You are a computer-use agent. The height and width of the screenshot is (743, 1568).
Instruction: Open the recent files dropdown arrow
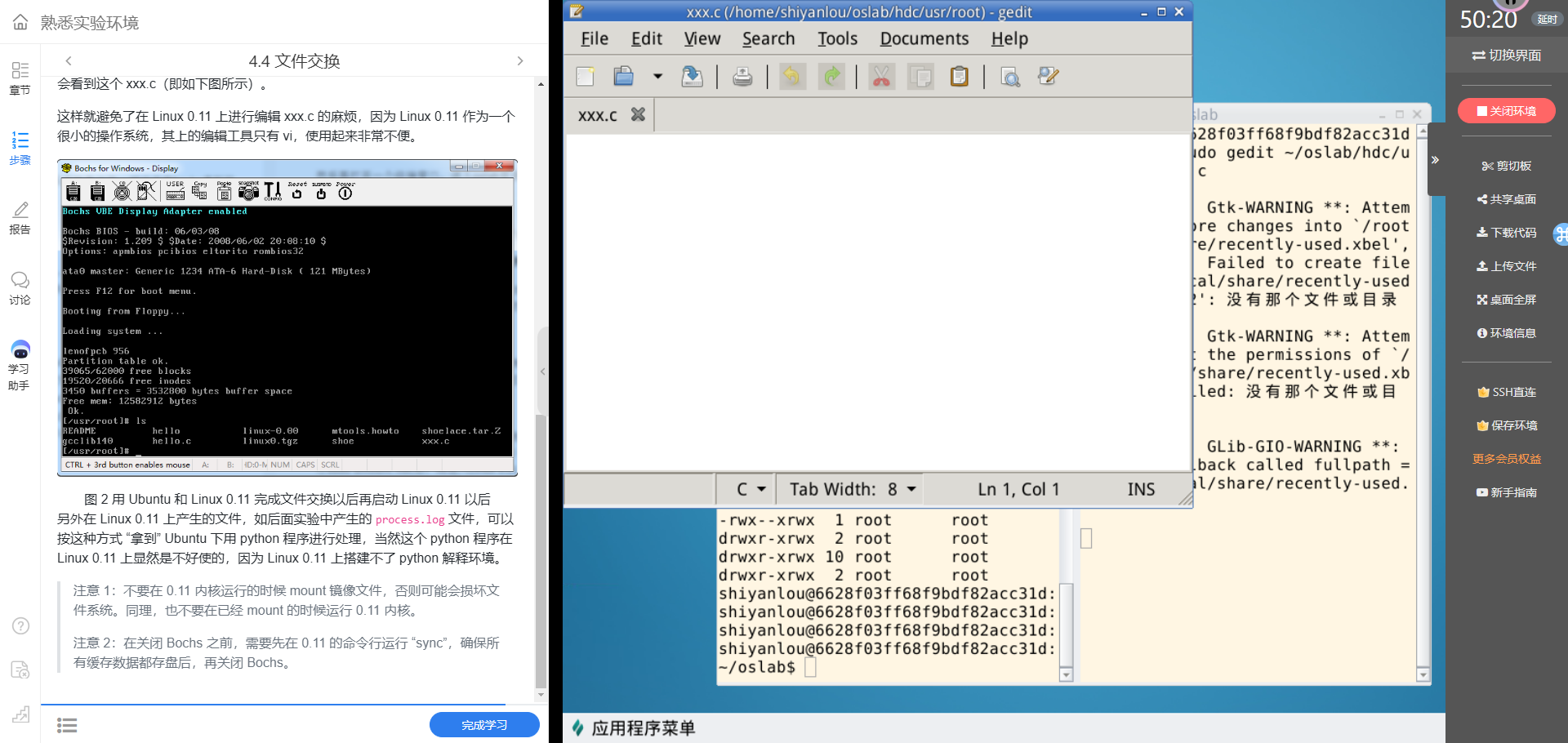[657, 77]
